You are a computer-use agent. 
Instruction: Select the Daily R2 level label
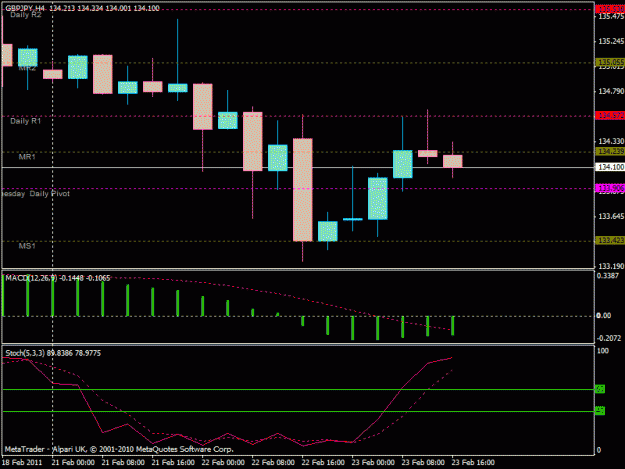pos(26,15)
